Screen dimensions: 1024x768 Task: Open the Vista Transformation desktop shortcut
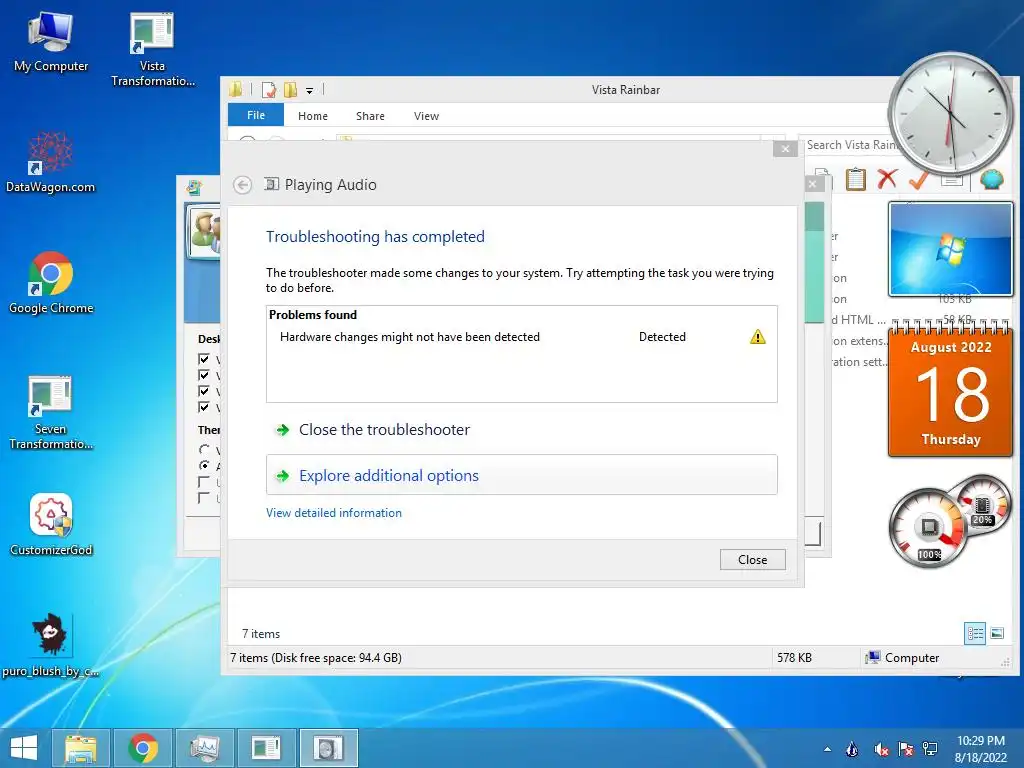click(x=152, y=49)
